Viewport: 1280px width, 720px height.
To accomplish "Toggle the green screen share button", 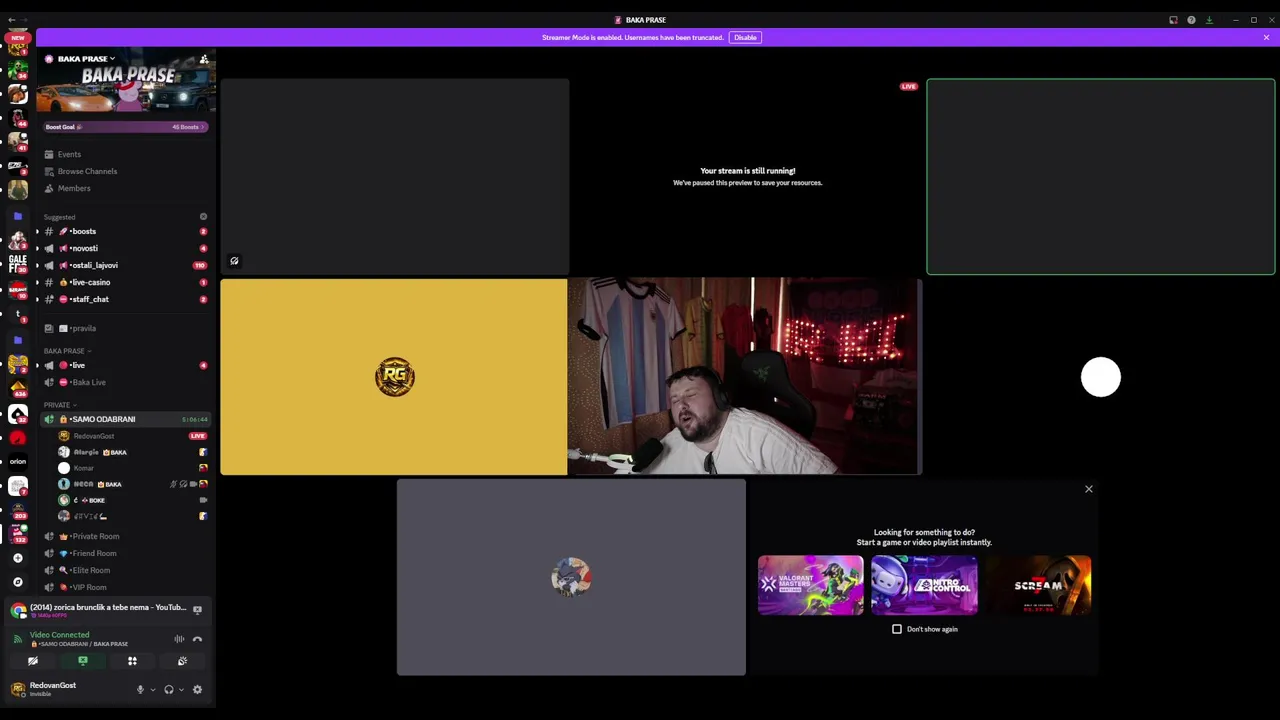I will pos(83,661).
